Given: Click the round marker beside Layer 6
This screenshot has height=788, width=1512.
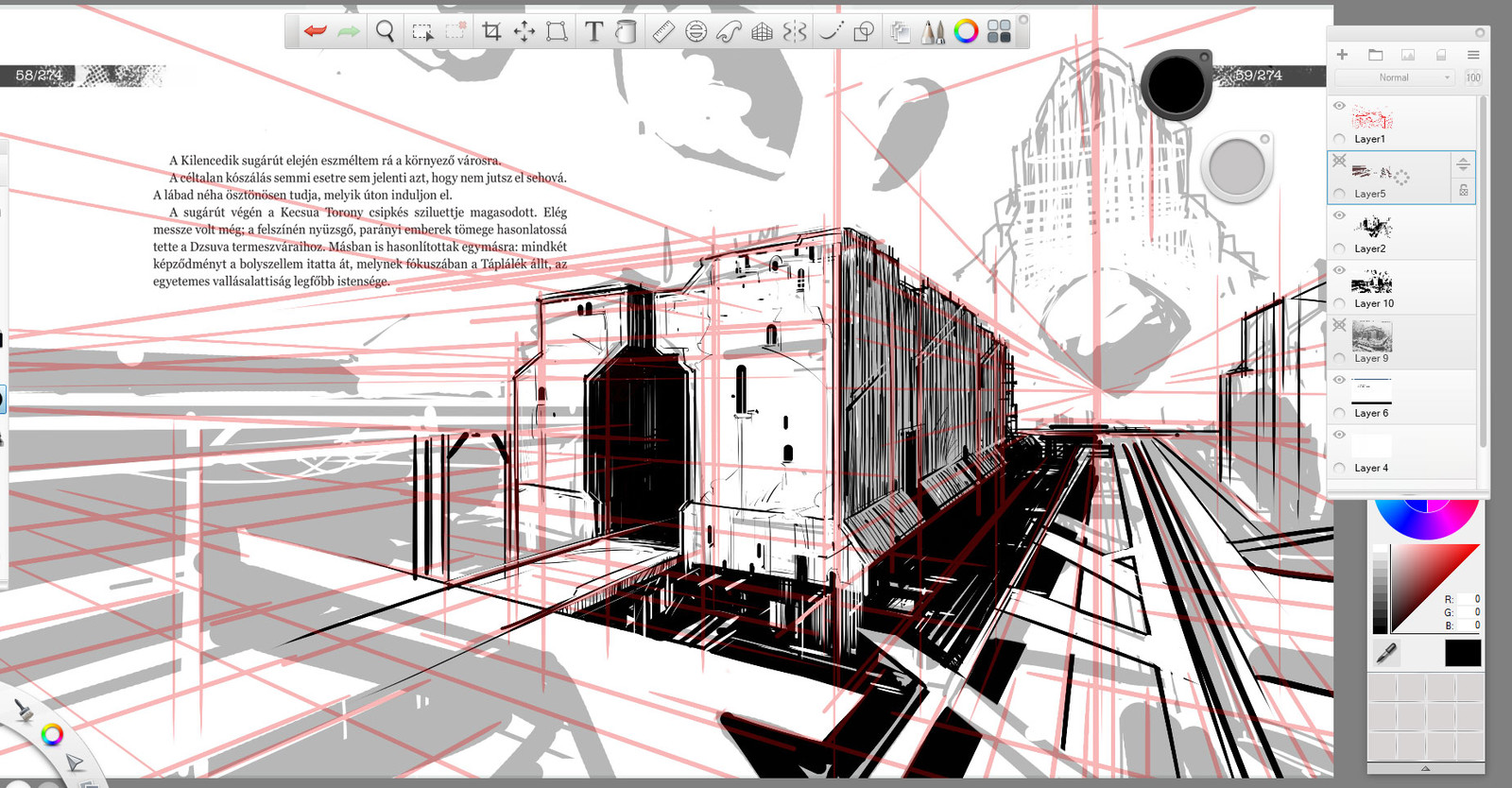Looking at the screenshot, I should coord(1339,413).
